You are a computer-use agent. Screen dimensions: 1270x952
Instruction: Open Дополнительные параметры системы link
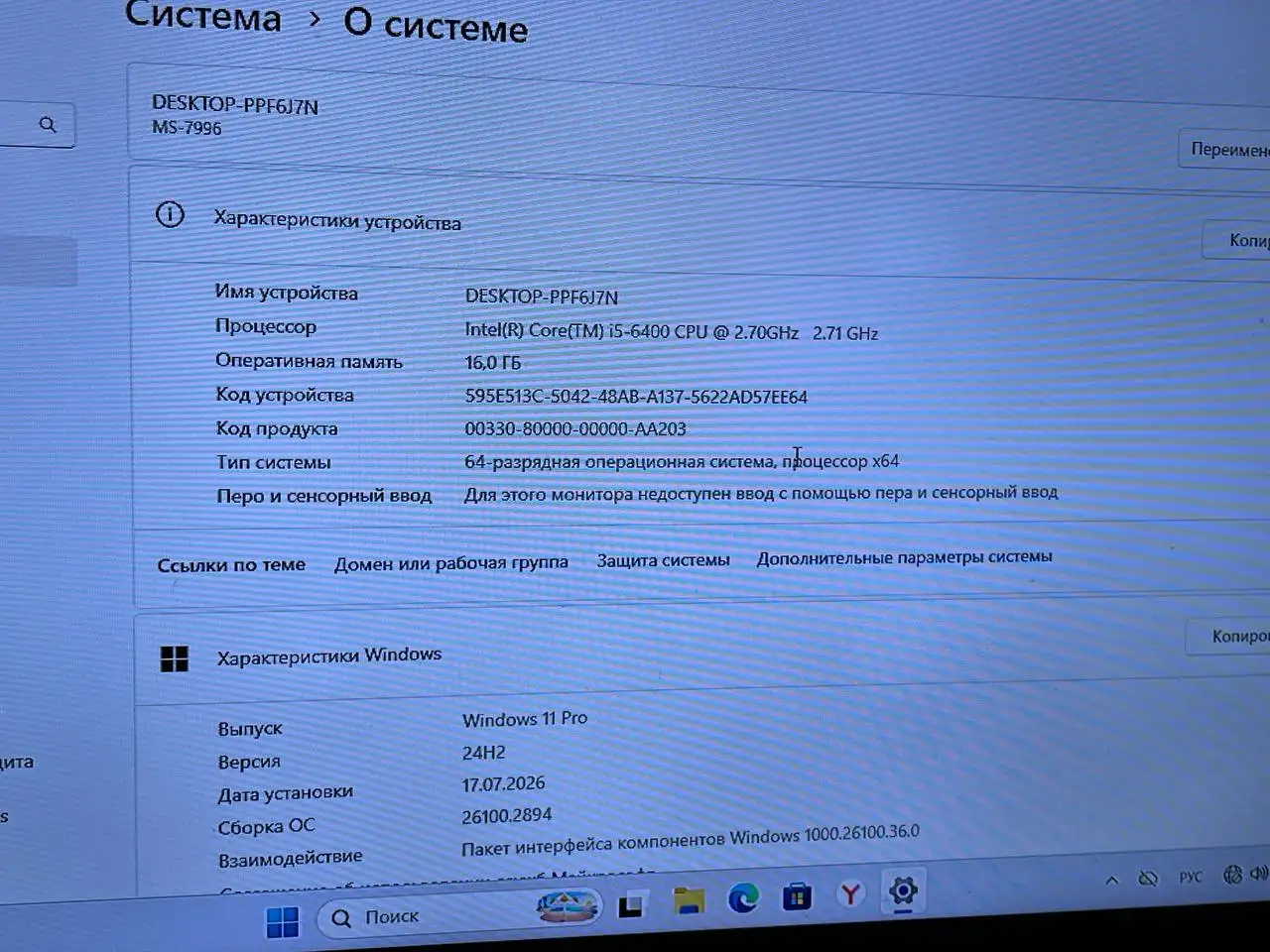coord(904,557)
